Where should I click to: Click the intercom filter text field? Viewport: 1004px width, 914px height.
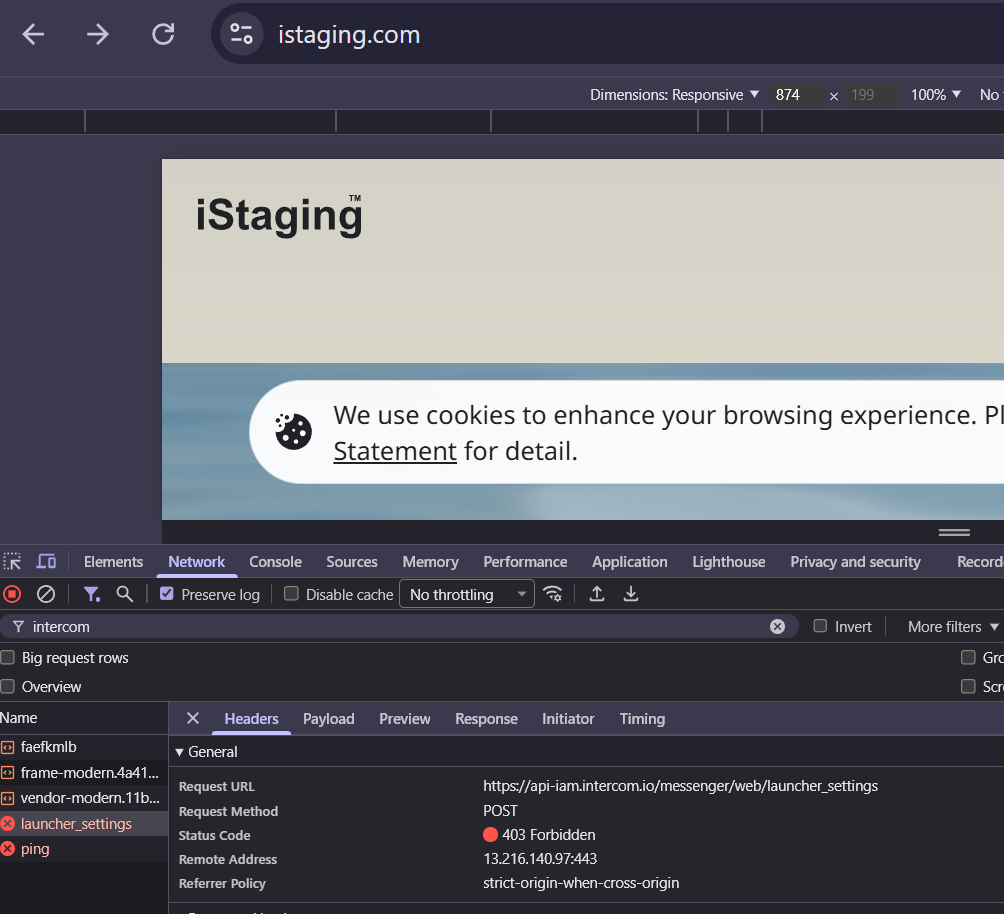[x=400, y=626]
